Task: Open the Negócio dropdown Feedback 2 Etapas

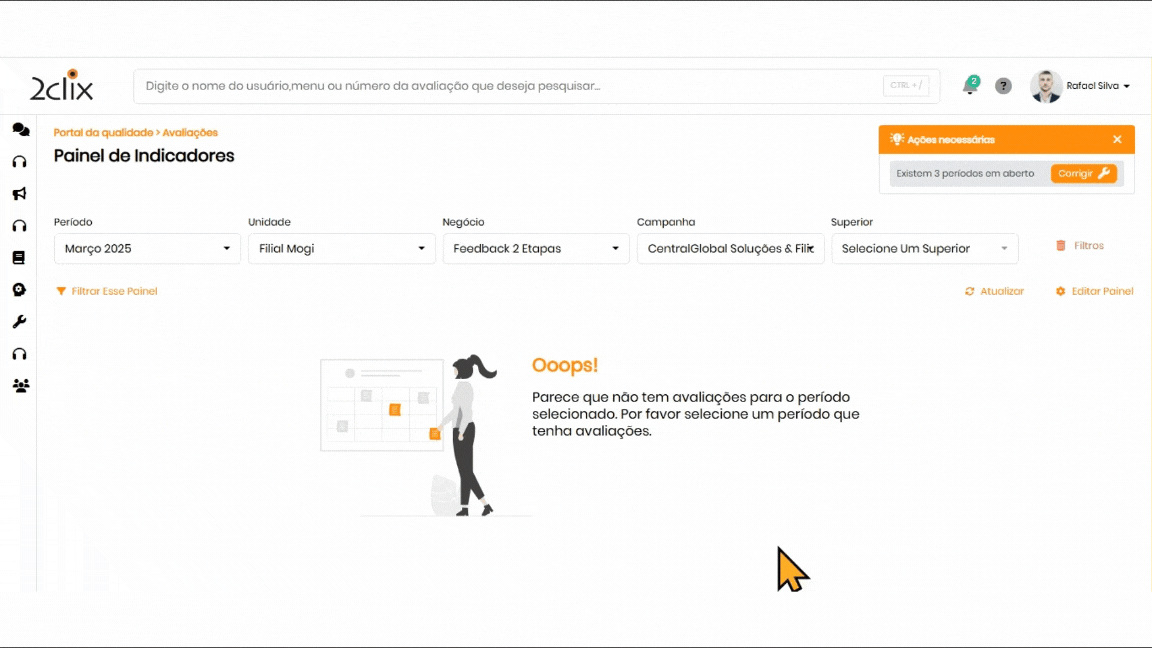Action: 536,249
